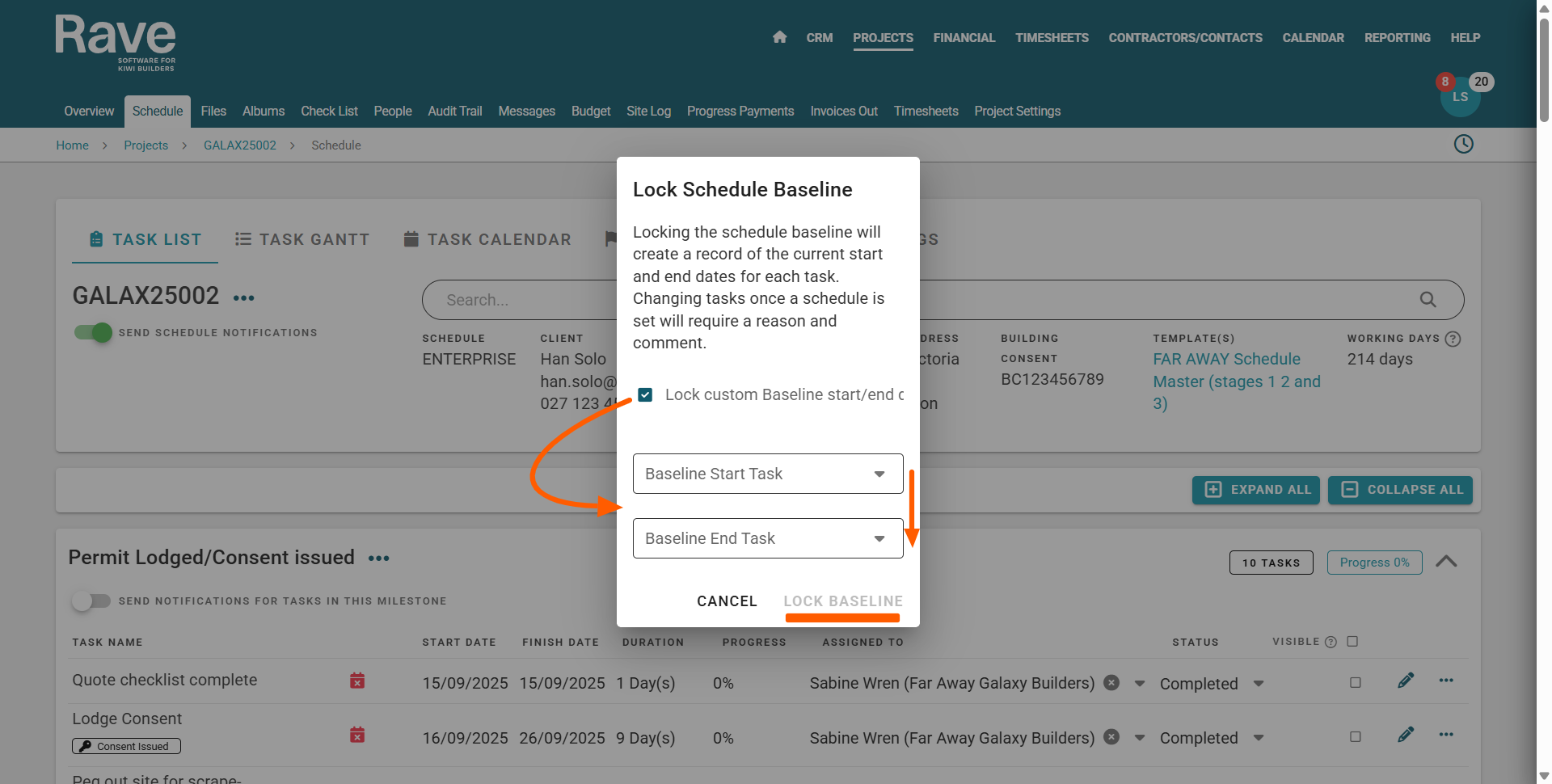Open more options for Lodge Consent task
The height and width of the screenshot is (784, 1552).
tap(1446, 735)
